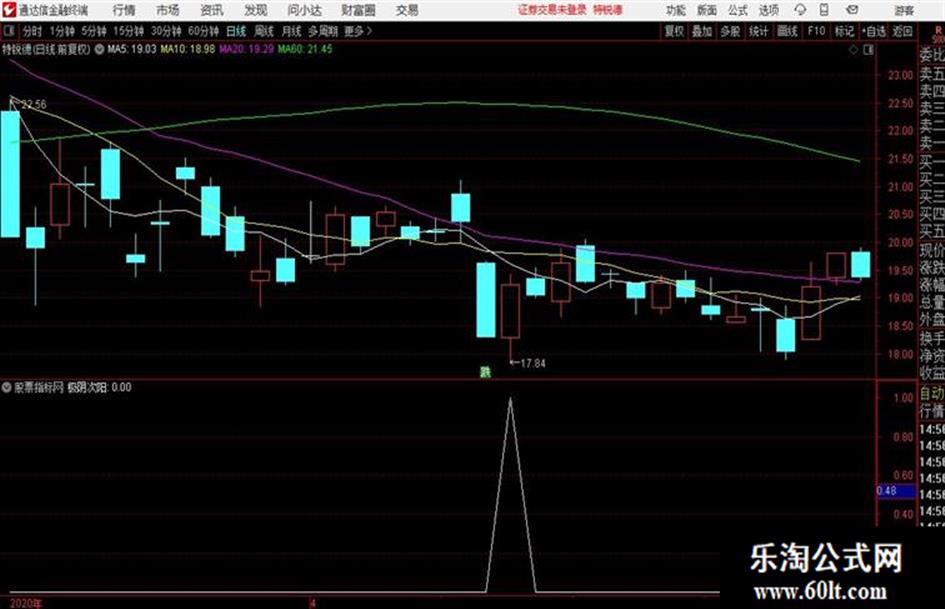Click the MA20: 19.29 indicator label
Image resolution: width=945 pixels, height=609 pixels.
tap(246, 49)
